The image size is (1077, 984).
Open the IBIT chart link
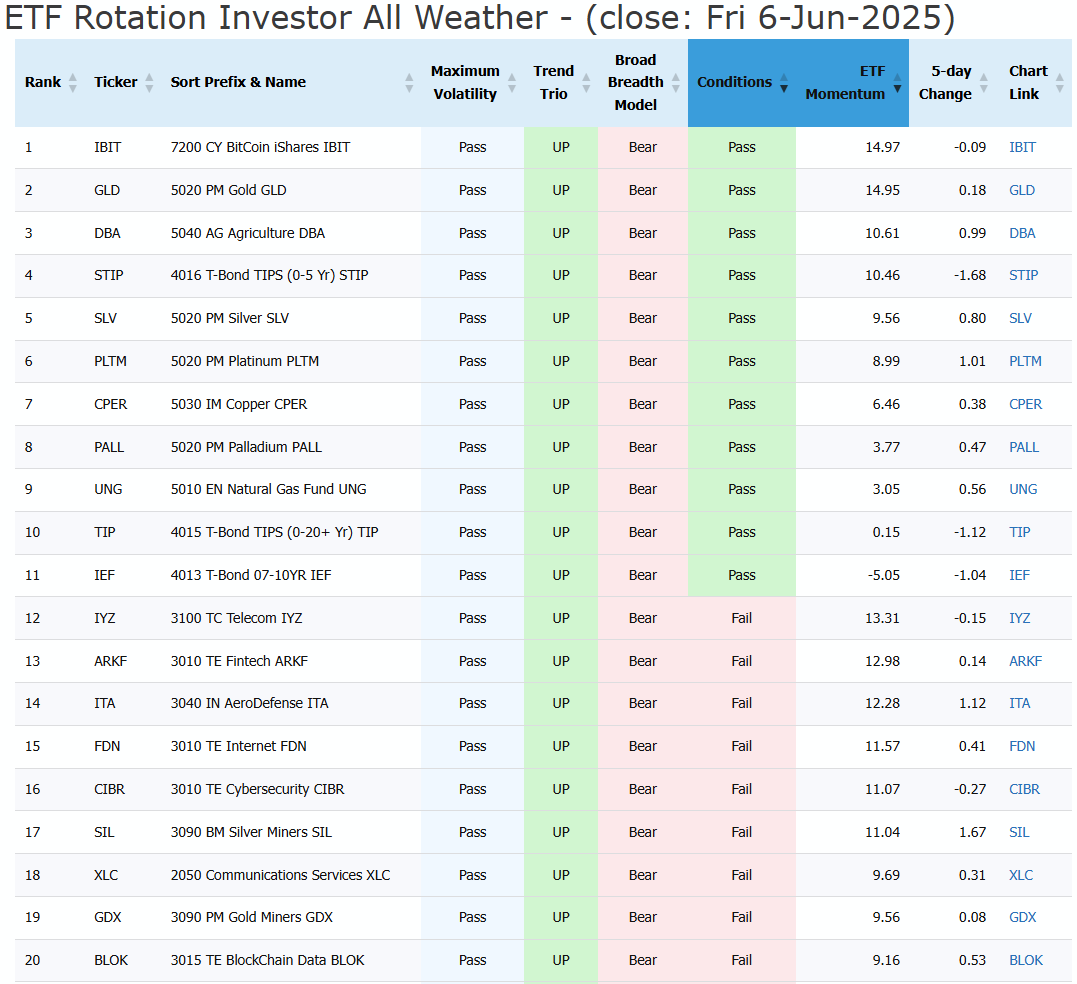[x=1022, y=147]
